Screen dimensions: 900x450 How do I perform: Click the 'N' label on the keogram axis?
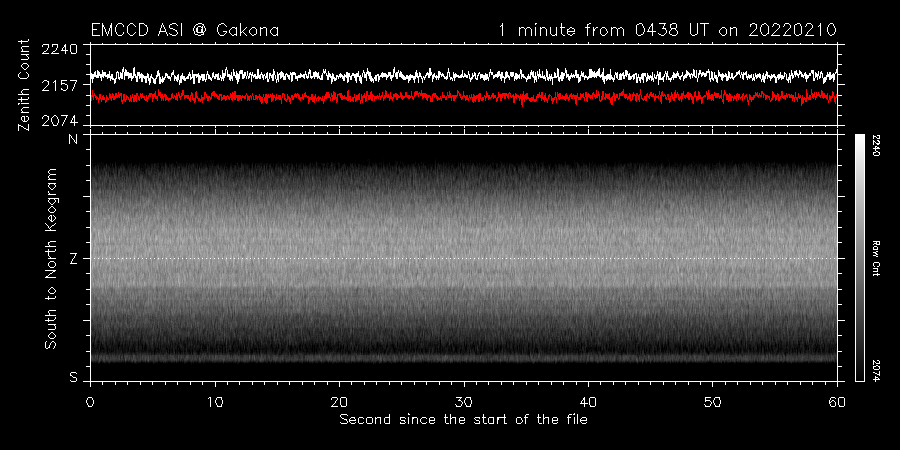(73, 140)
